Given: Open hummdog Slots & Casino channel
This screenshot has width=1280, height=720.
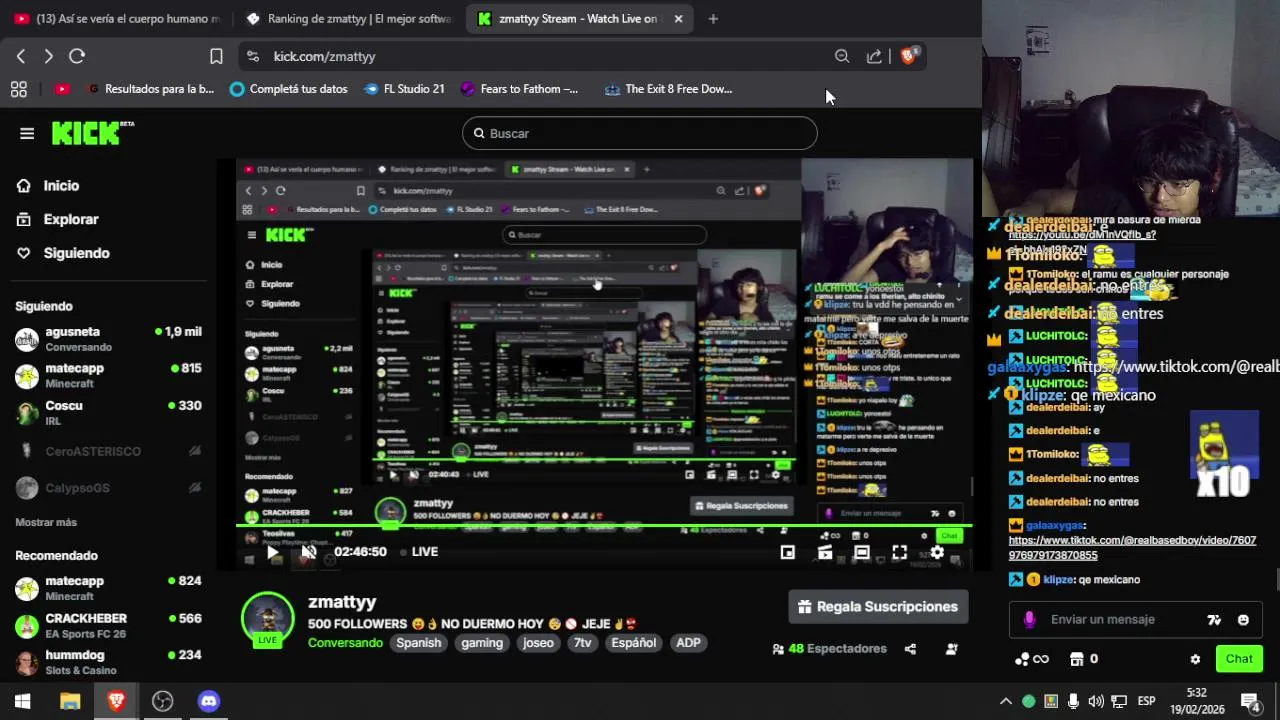Looking at the screenshot, I should [x=108, y=662].
